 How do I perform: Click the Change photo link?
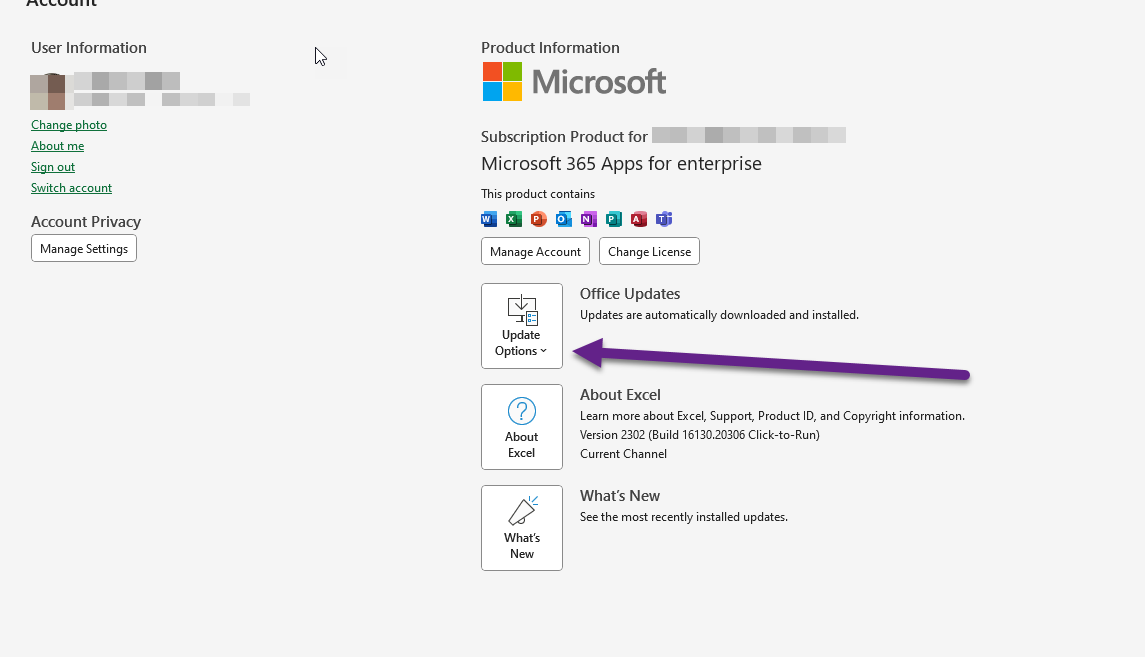tap(69, 125)
